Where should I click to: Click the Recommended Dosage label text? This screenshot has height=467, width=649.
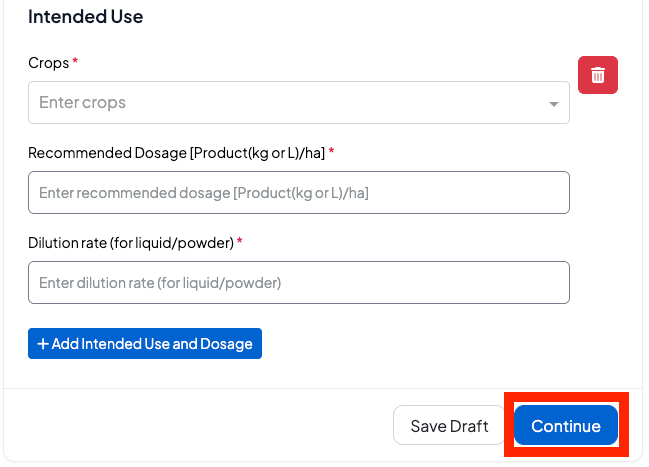click(x=176, y=153)
